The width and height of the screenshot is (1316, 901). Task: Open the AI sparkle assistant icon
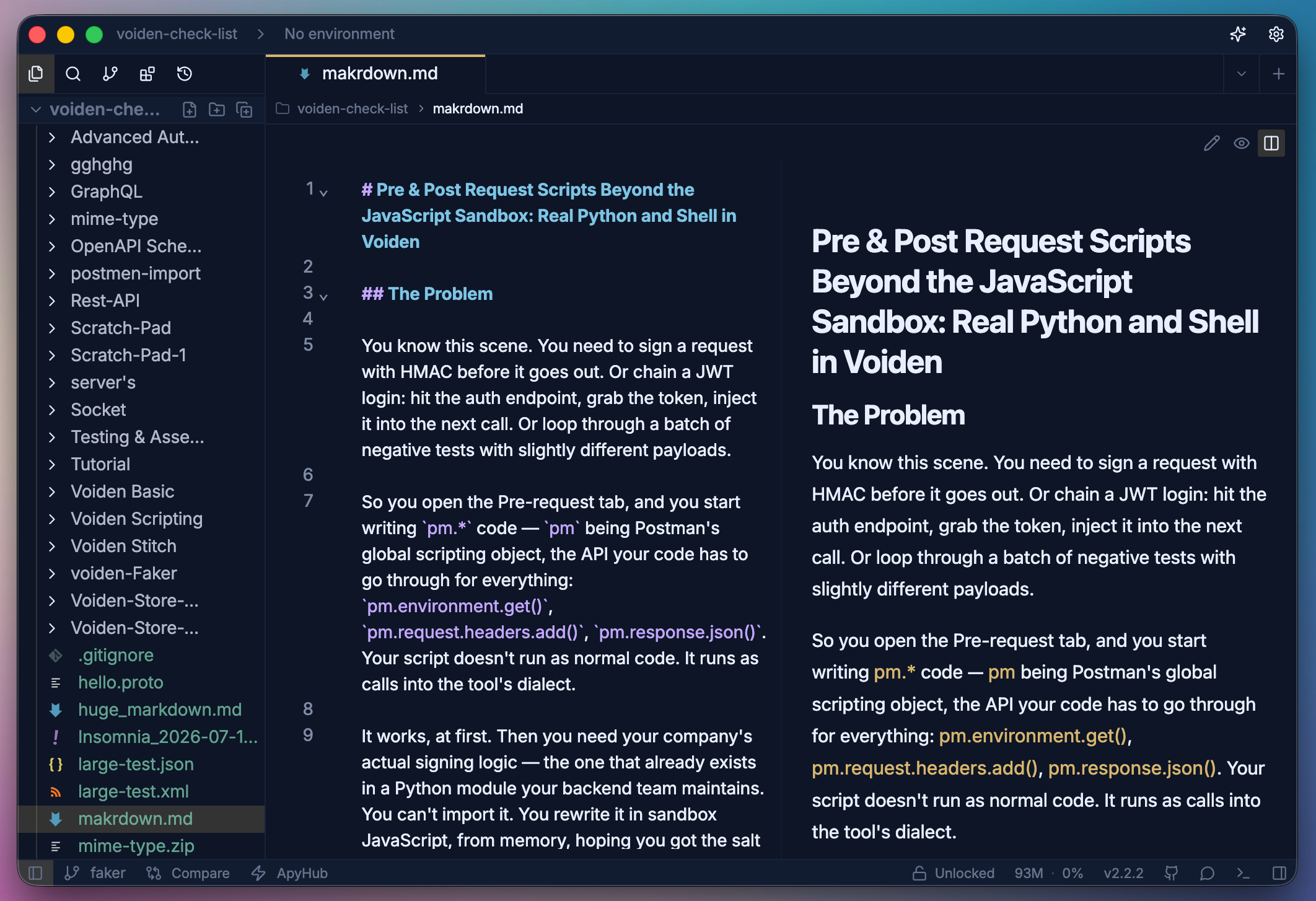(x=1238, y=34)
